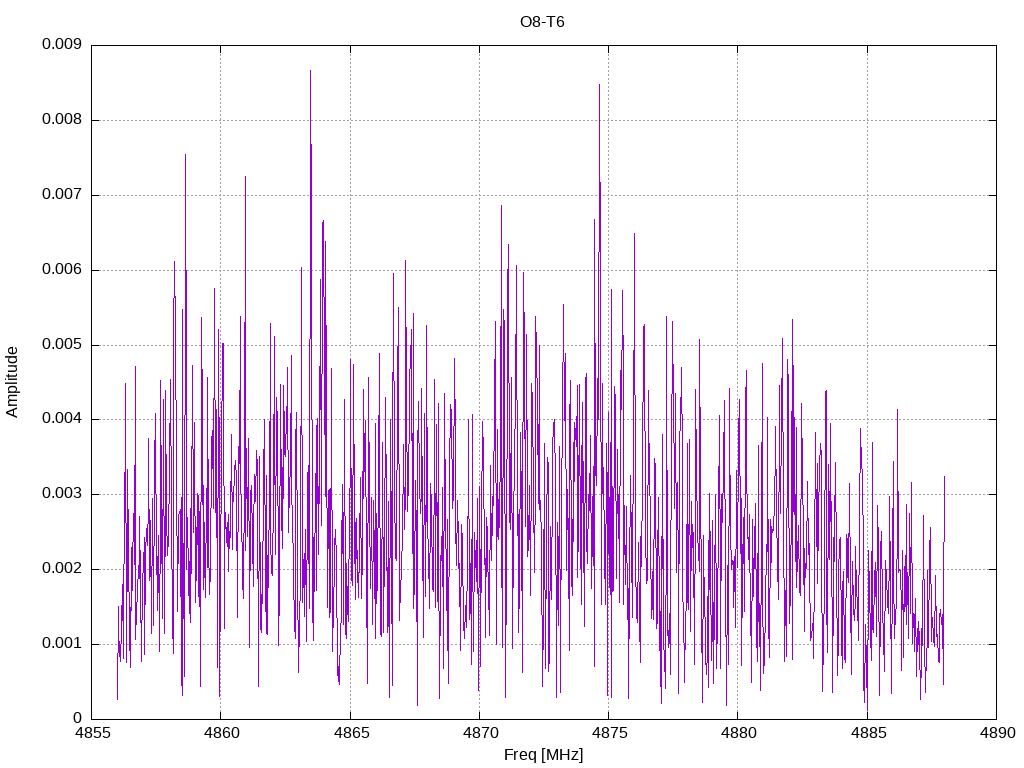Click the 4870 x-axis tick label
Image resolution: width=1024 pixels, height=768 pixels.
click(480, 733)
